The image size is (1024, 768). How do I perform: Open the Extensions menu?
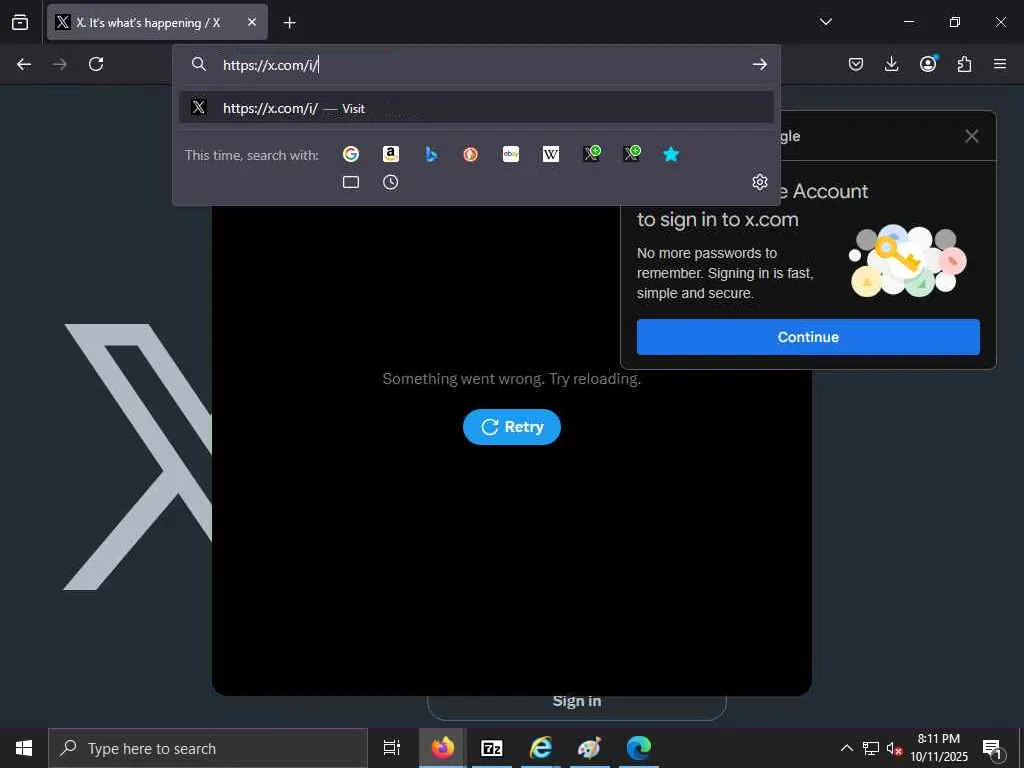(x=964, y=64)
